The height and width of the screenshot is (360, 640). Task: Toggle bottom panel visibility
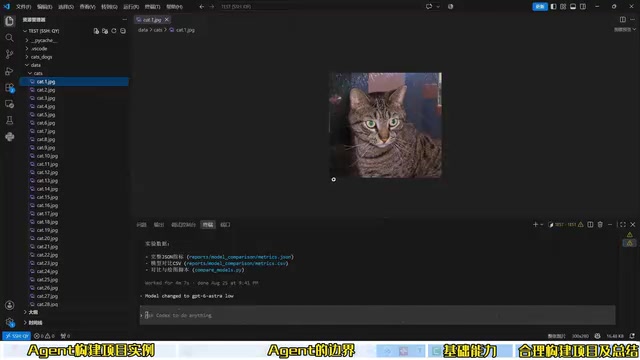[x=573, y=7]
